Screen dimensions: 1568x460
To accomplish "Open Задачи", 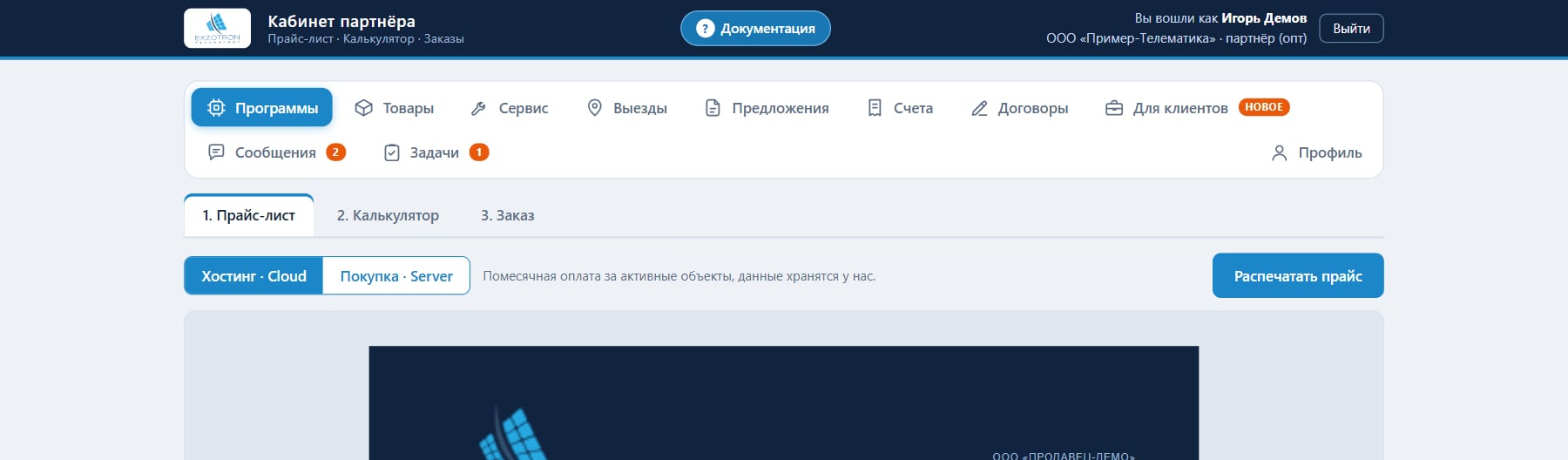I will tap(436, 152).
